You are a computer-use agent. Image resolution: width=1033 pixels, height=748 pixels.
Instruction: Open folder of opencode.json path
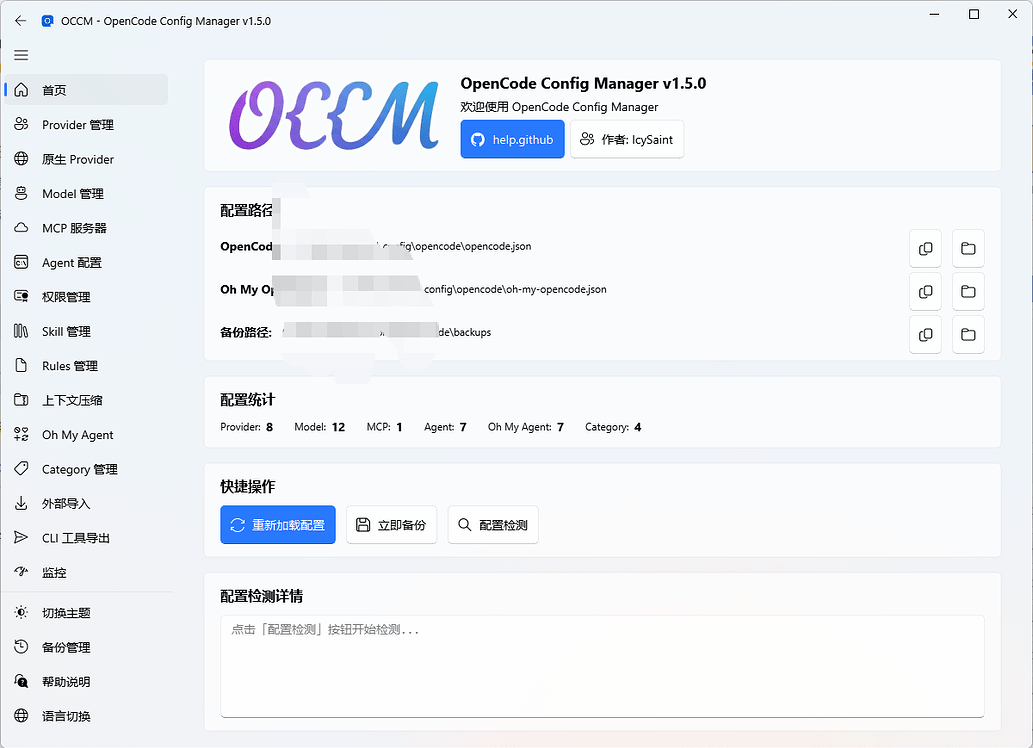(968, 248)
